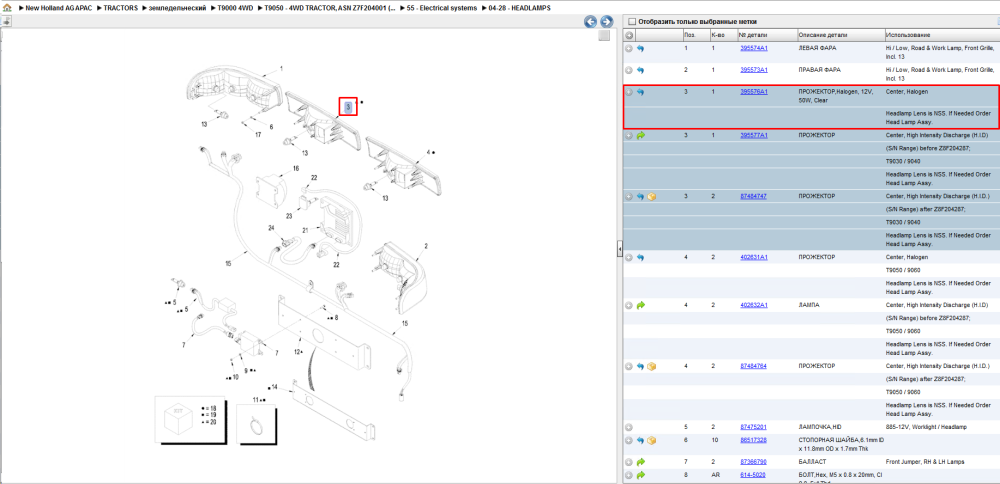Go to next diagram with right arrow
Image resolution: width=1000 pixels, height=484 pixels.
click(607, 22)
